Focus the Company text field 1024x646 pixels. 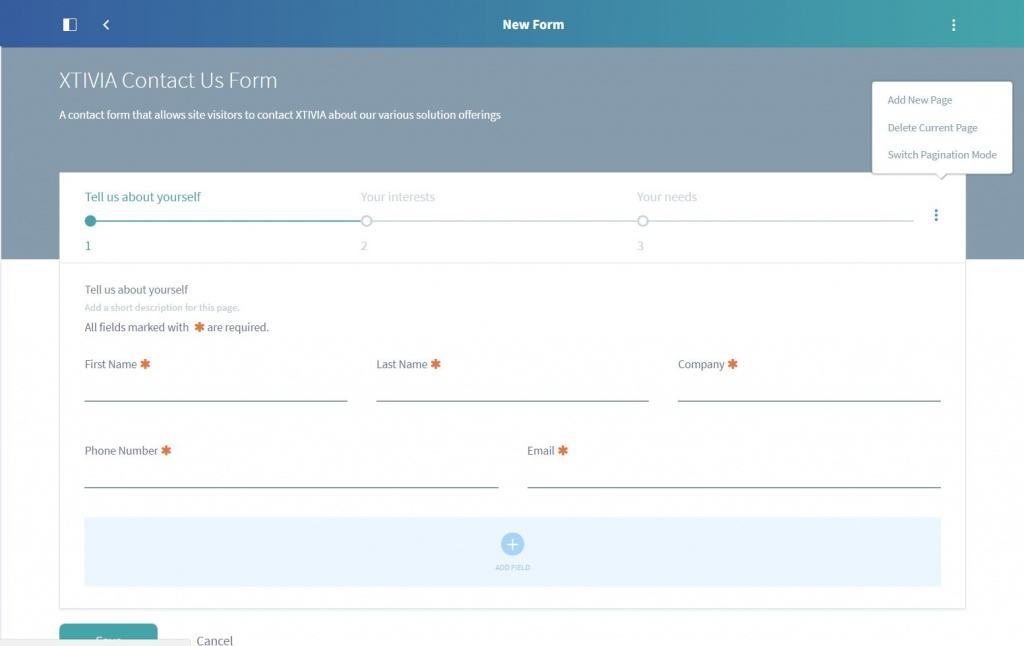808,390
